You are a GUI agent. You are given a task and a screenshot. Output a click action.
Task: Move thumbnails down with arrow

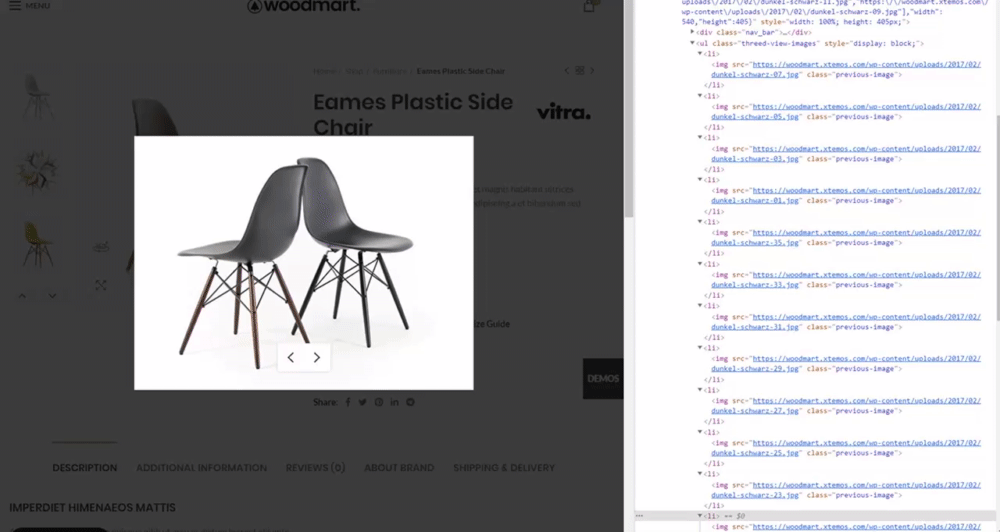click(x=52, y=296)
